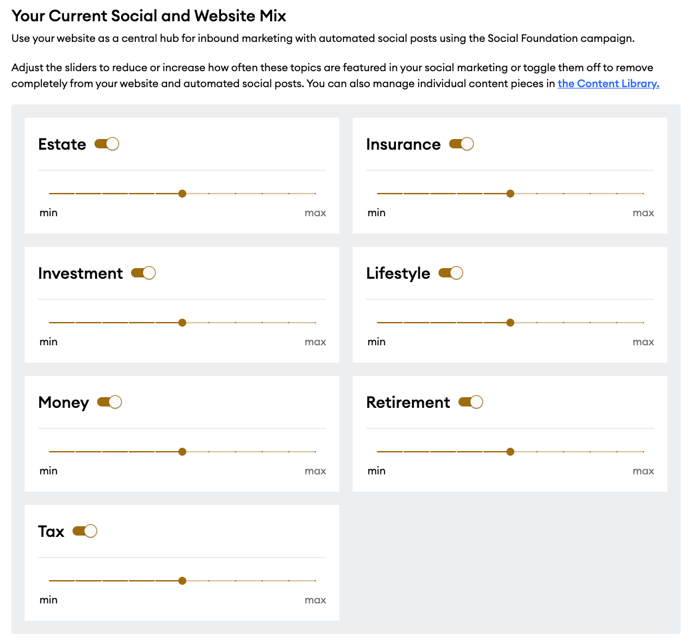Viewport: 688px width, 640px height.
Task: Click the Estate slider handle
Action: (183, 193)
